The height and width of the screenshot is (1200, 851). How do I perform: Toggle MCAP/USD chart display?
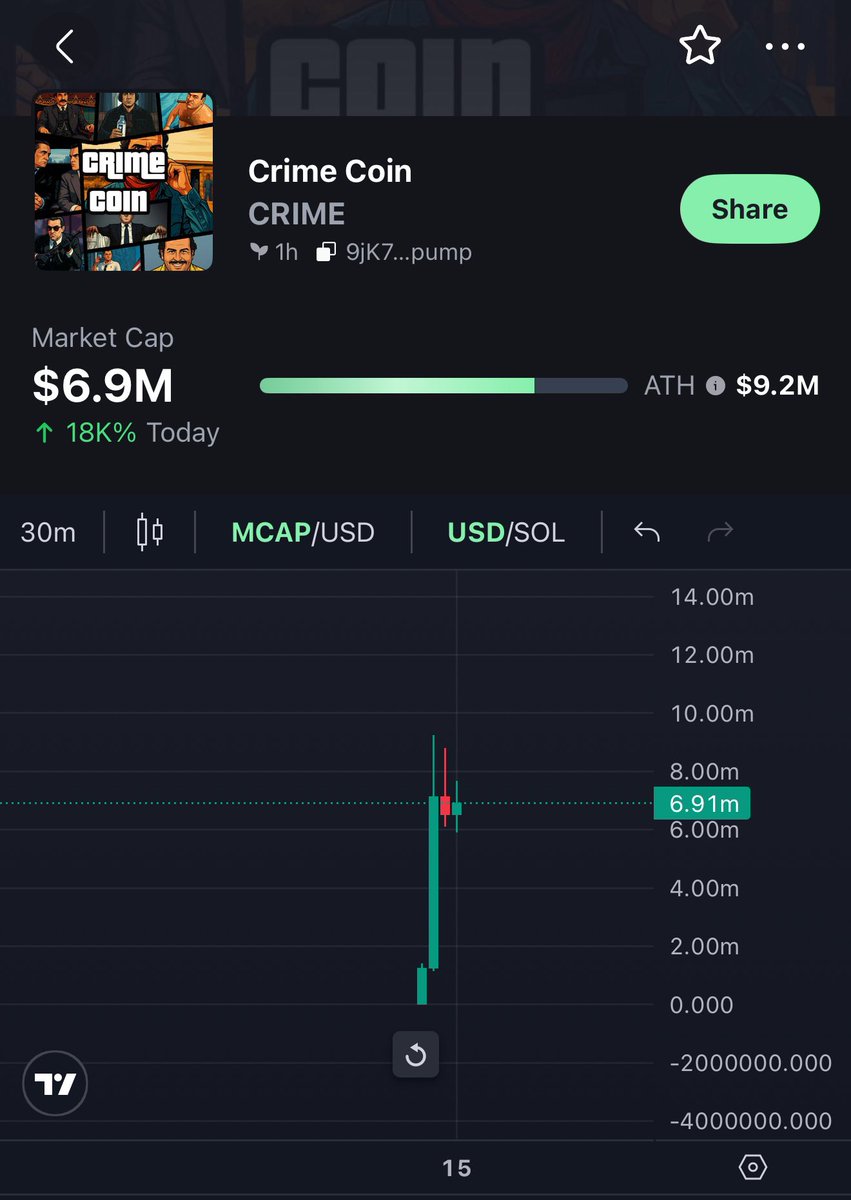[303, 533]
